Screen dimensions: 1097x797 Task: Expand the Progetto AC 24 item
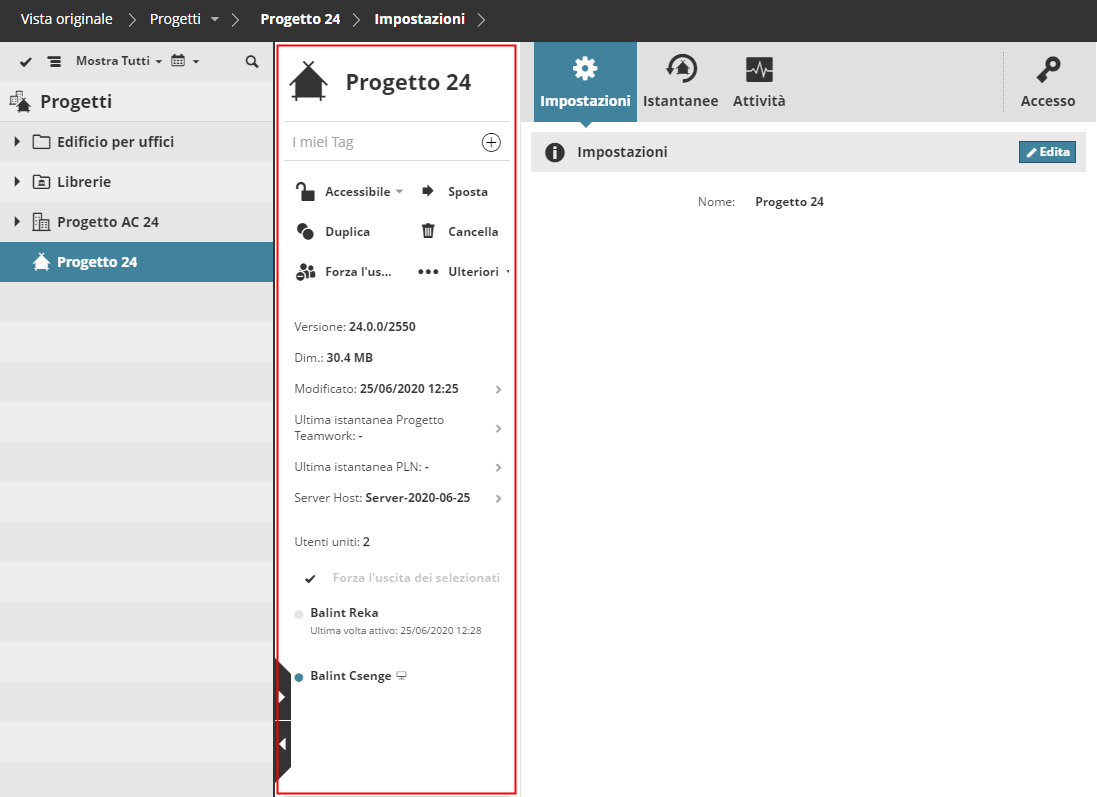pyautogui.click(x=17, y=222)
